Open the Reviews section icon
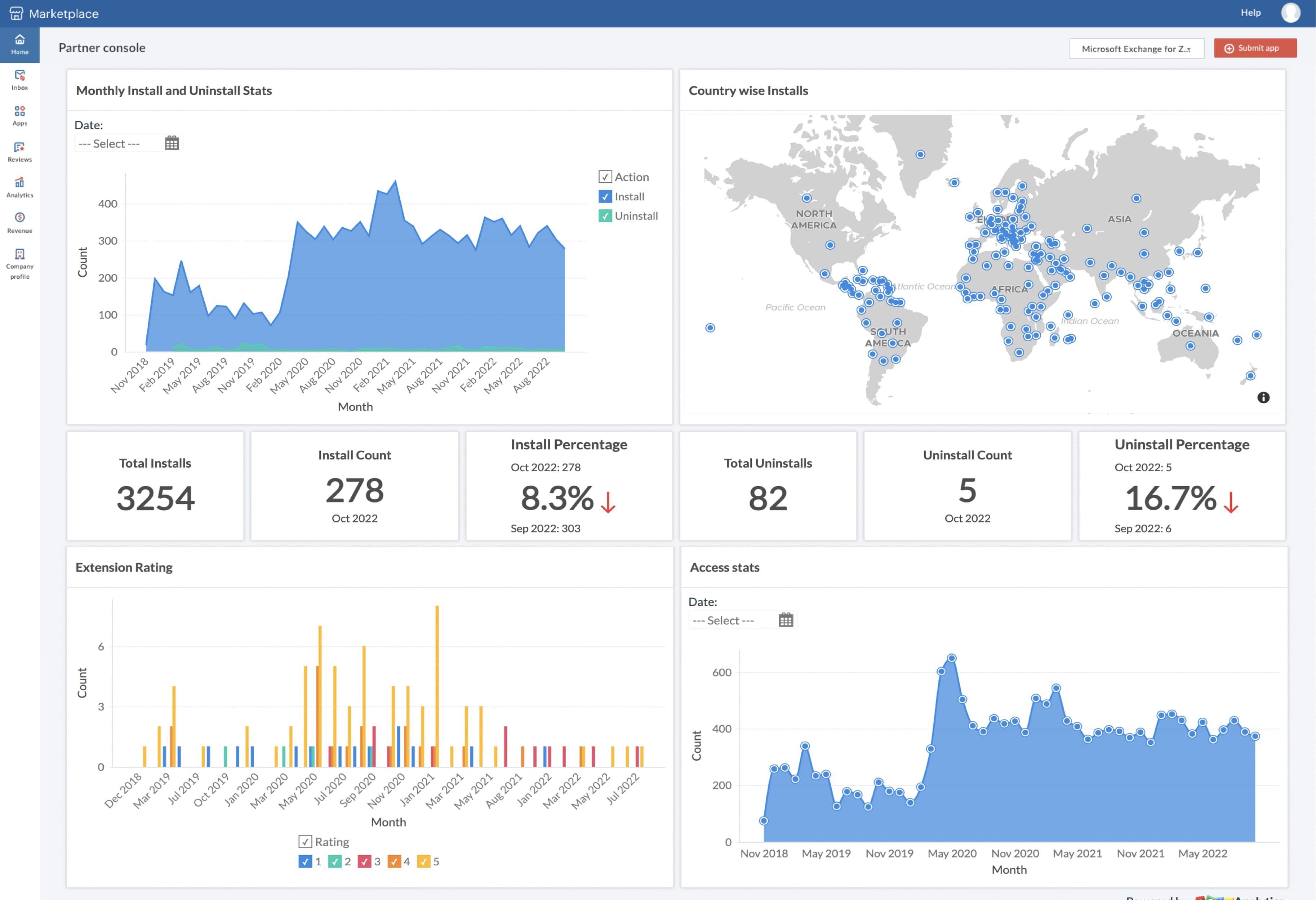 tap(19, 152)
